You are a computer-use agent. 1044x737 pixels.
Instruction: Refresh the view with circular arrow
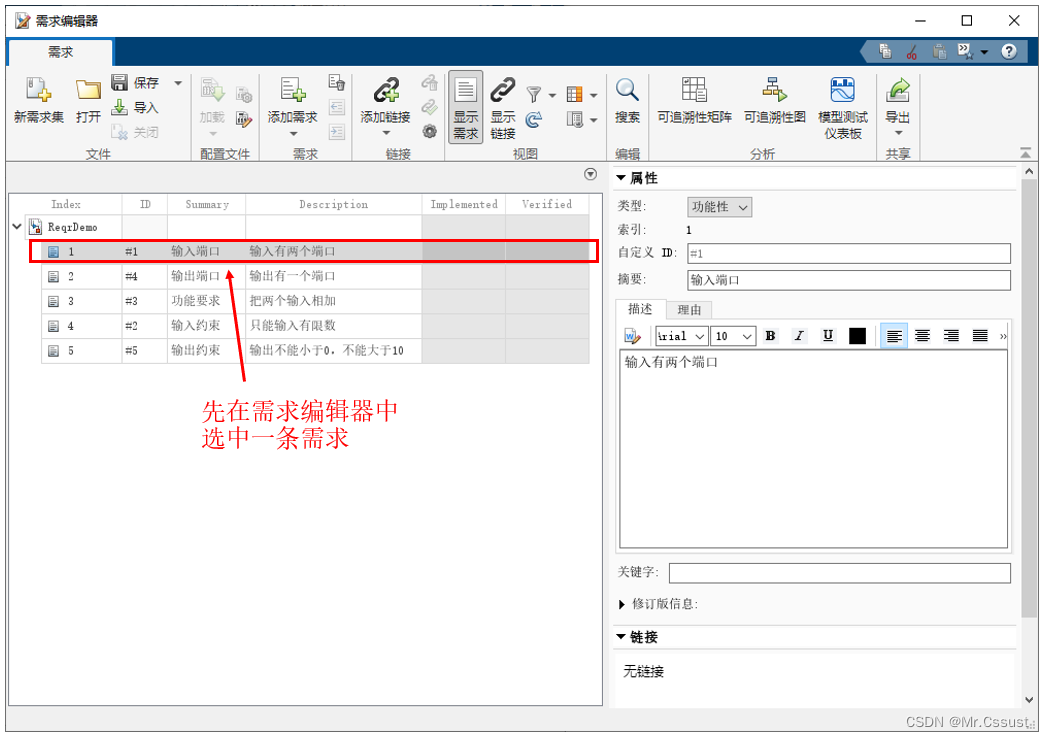(533, 120)
